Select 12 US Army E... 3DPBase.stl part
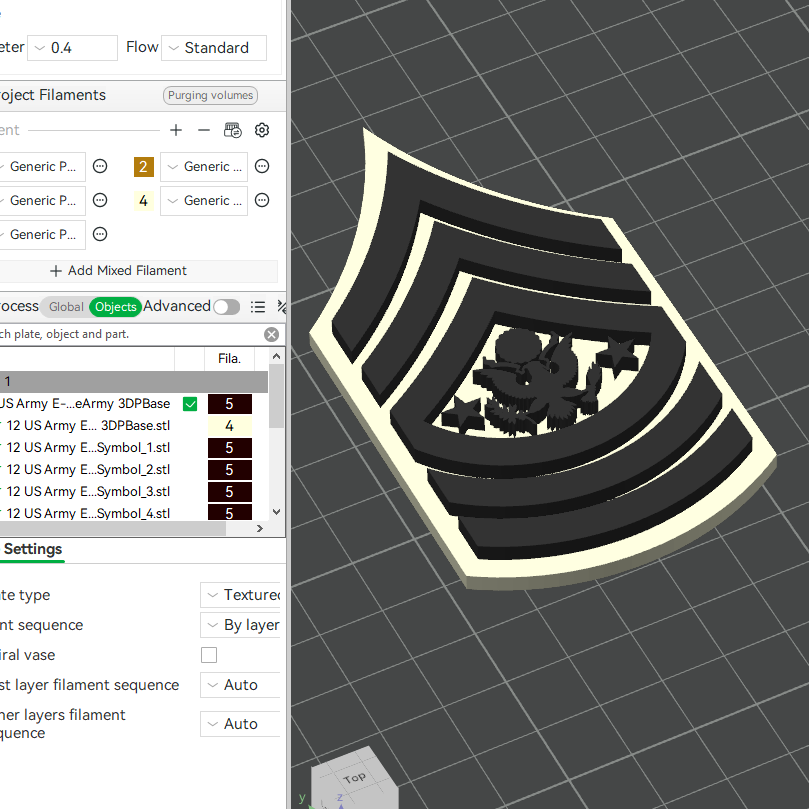Viewport: 809px width, 809px height. (88, 426)
